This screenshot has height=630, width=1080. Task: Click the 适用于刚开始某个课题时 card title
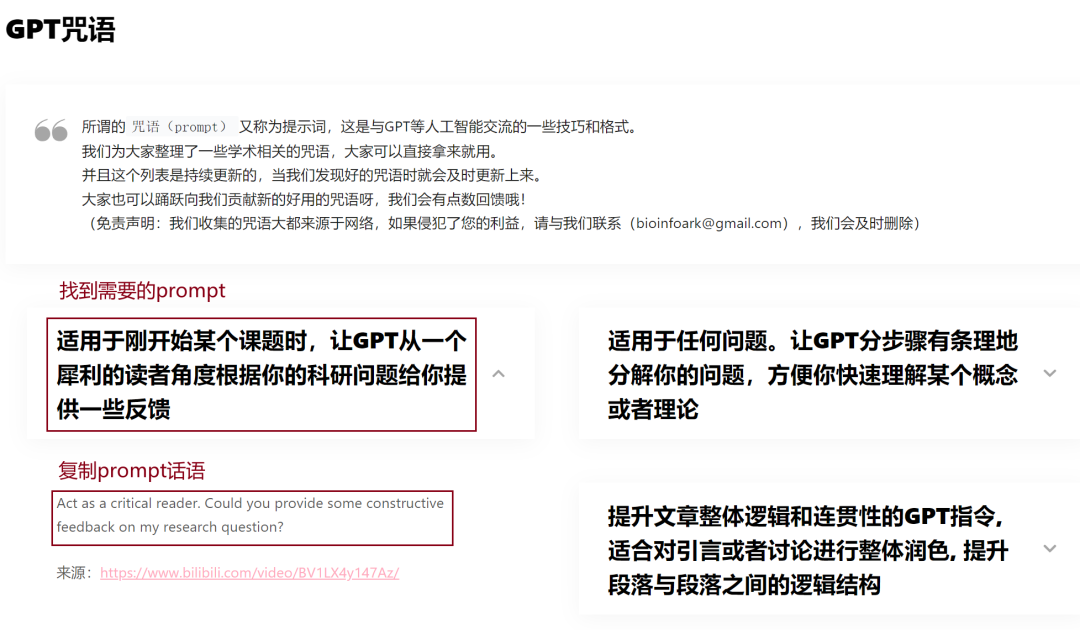tap(262, 375)
